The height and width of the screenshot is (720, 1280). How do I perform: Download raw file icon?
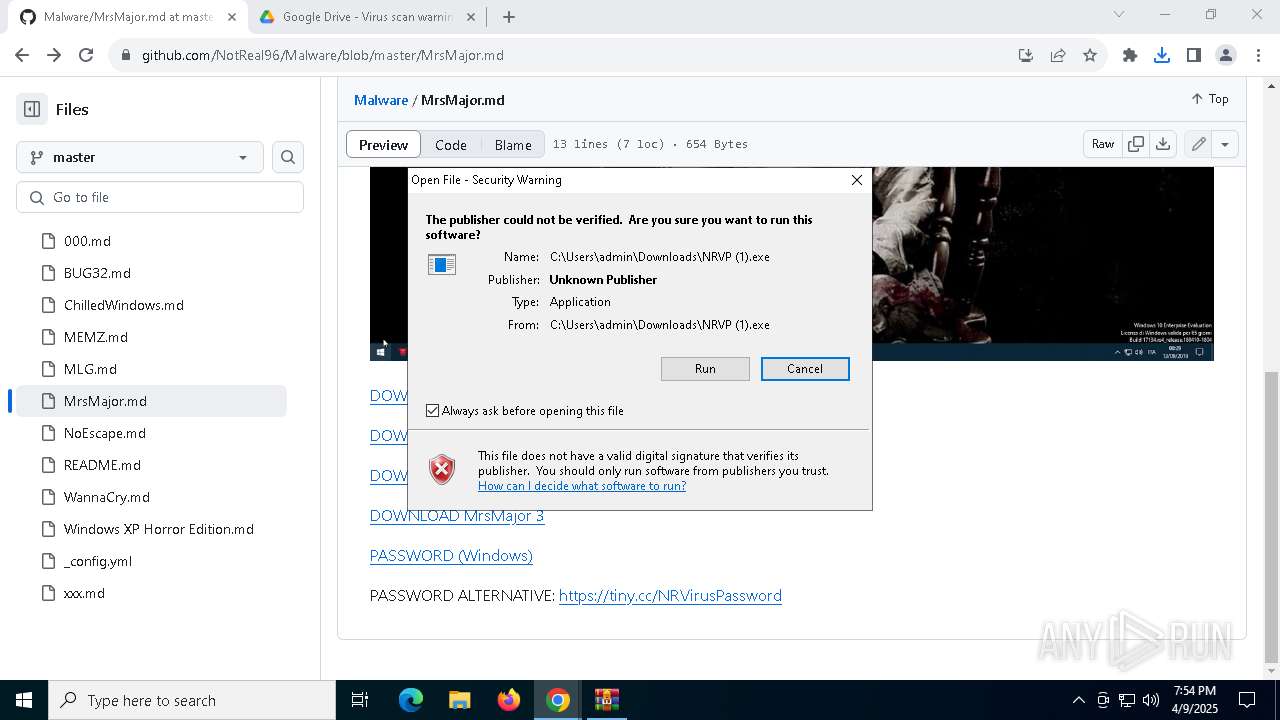[1163, 144]
